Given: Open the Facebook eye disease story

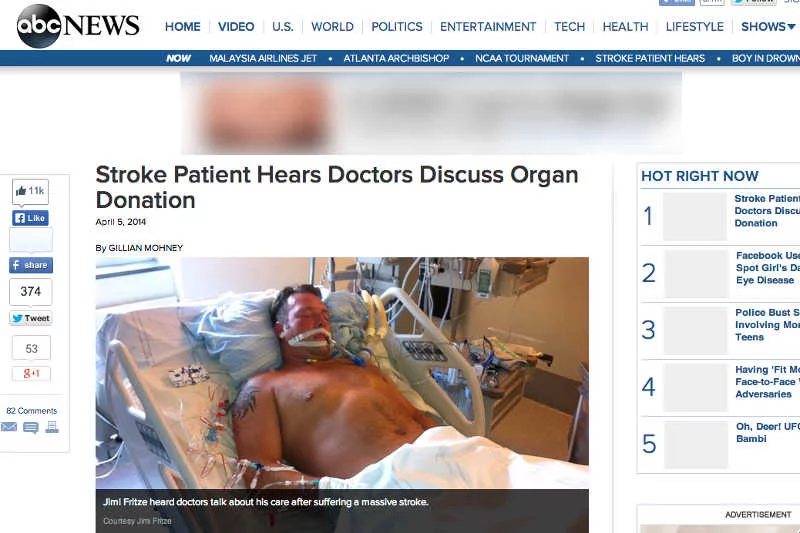Looking at the screenshot, I should [767, 268].
